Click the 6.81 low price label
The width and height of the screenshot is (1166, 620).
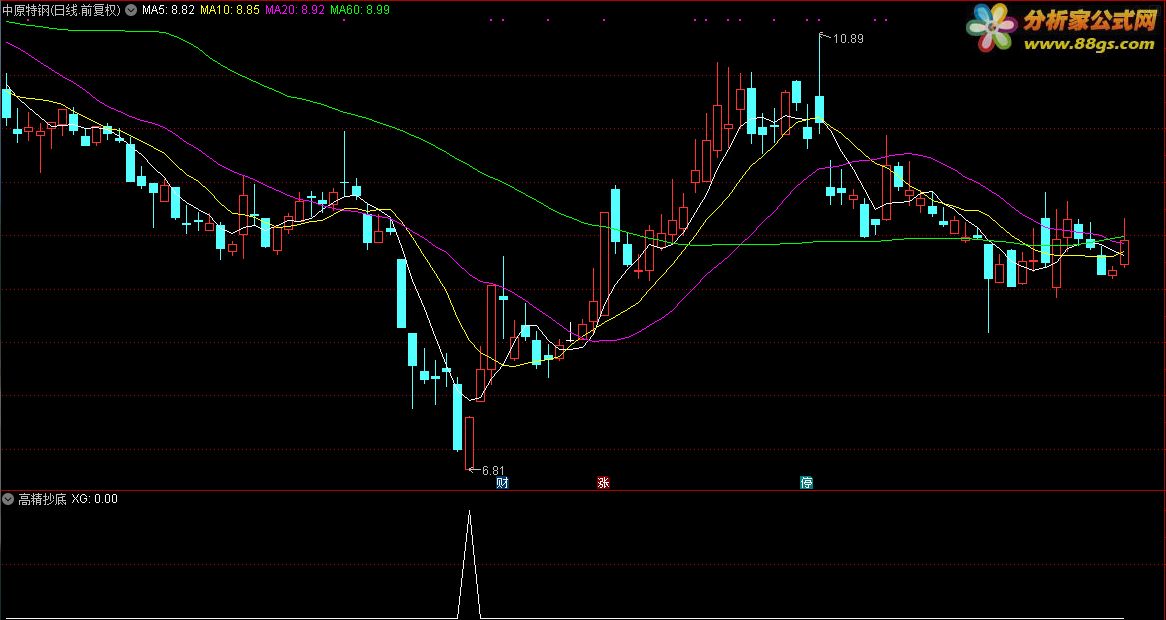pos(493,471)
